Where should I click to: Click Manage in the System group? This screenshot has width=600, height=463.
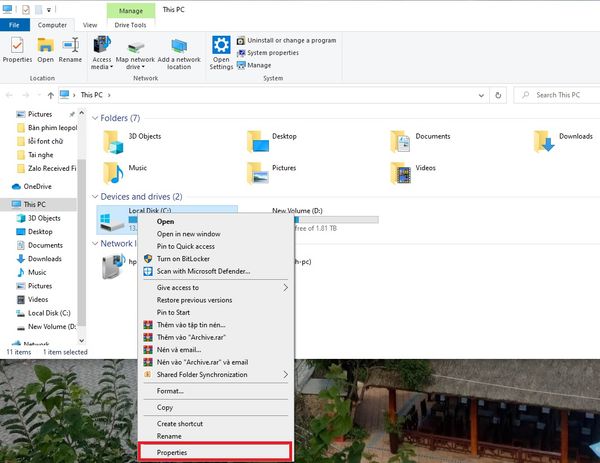(254, 65)
